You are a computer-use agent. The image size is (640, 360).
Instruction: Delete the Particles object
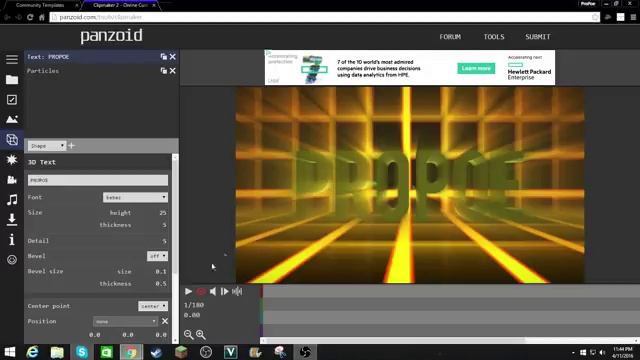tap(173, 71)
